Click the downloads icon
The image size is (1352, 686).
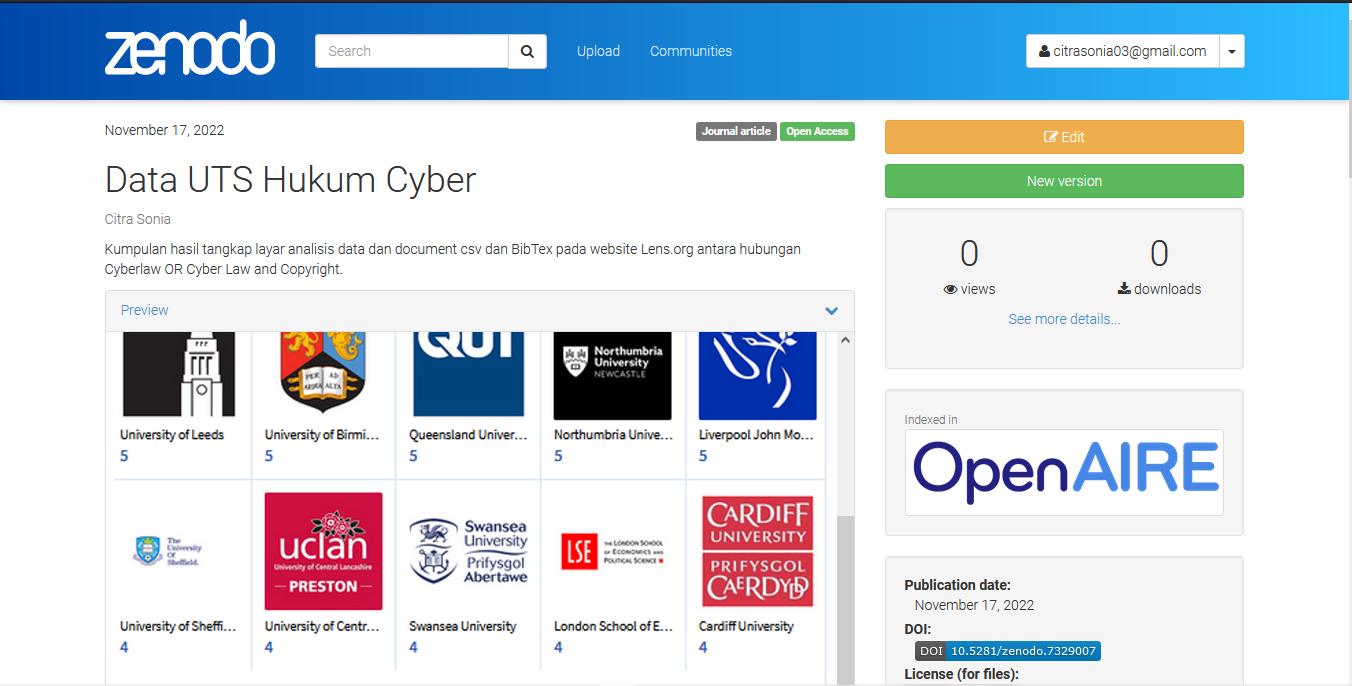tap(1124, 289)
